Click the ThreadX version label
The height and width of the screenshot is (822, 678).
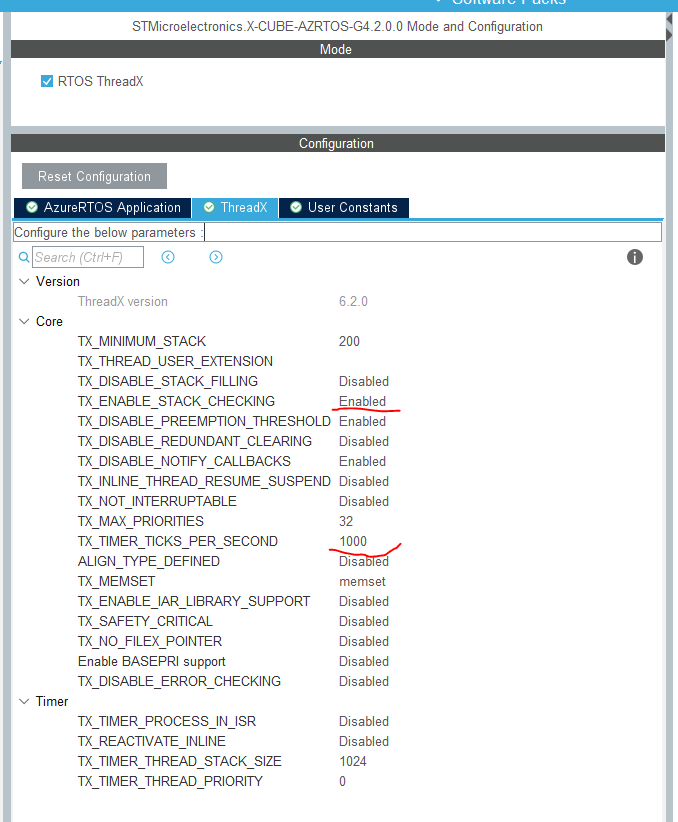tap(123, 301)
